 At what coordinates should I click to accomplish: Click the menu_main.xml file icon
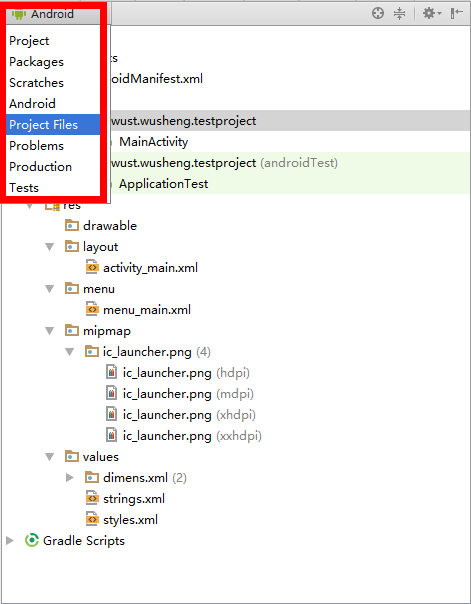pyautogui.click(x=92, y=309)
